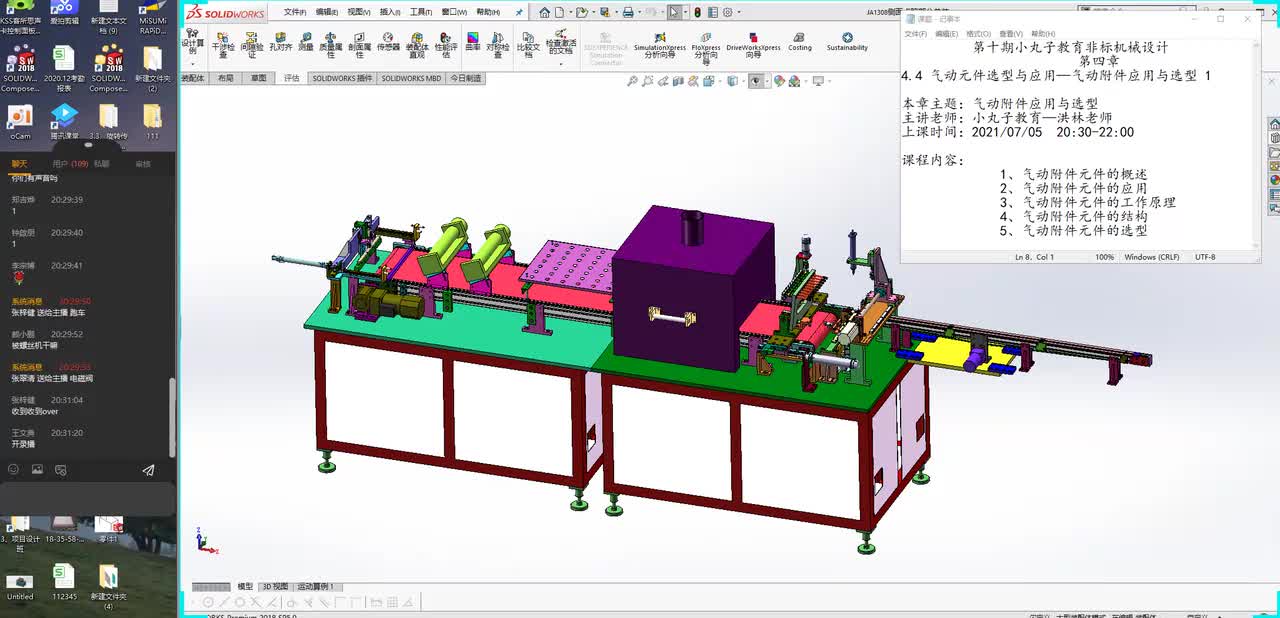This screenshot has width=1280, height=618.
Task: Open dropdown arrow next to print icon
Action: 640,12
